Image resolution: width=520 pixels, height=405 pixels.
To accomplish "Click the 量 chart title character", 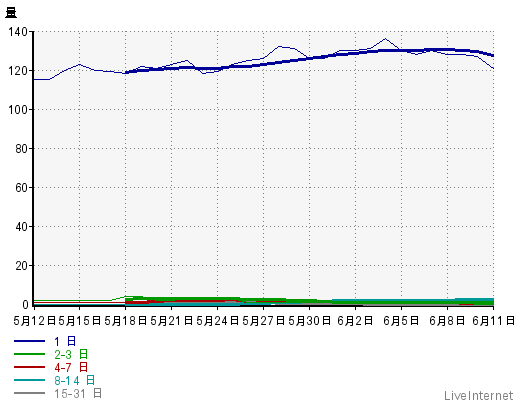I will tap(11, 13).
